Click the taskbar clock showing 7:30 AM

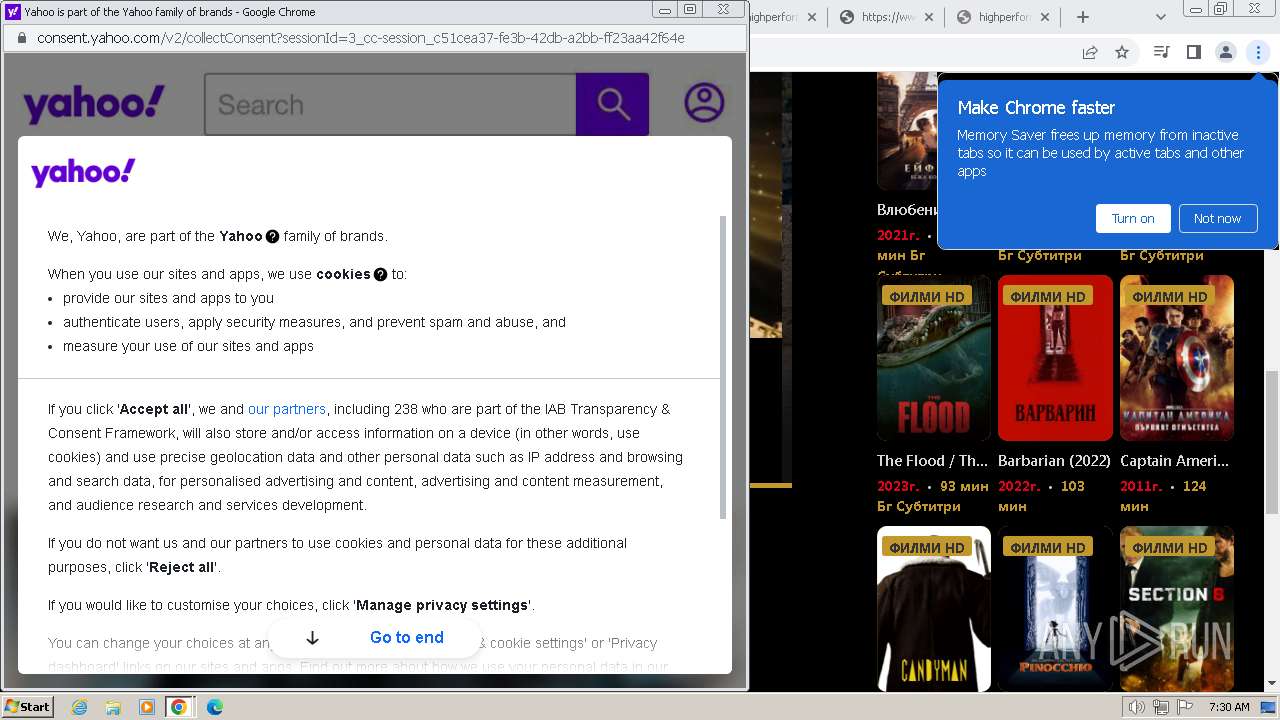coord(1229,707)
